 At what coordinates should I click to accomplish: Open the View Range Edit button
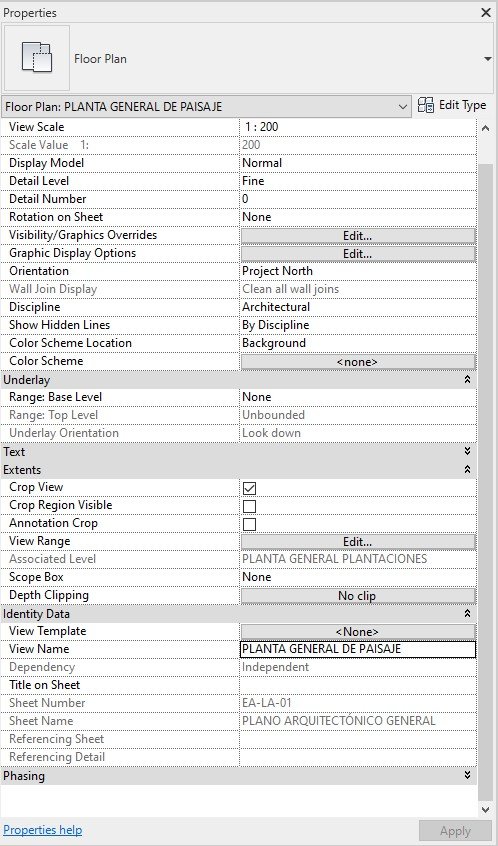pos(358,542)
